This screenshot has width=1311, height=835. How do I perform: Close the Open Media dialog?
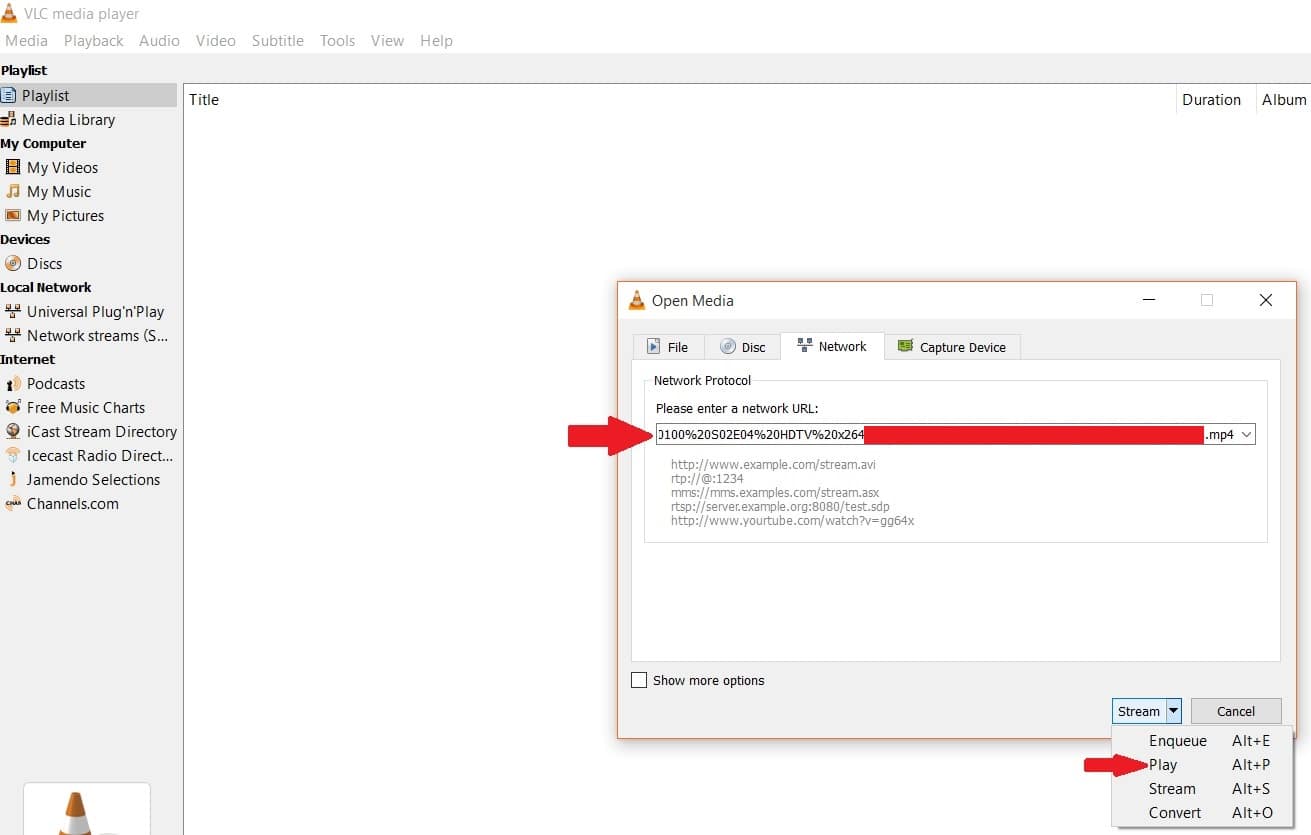(1265, 300)
